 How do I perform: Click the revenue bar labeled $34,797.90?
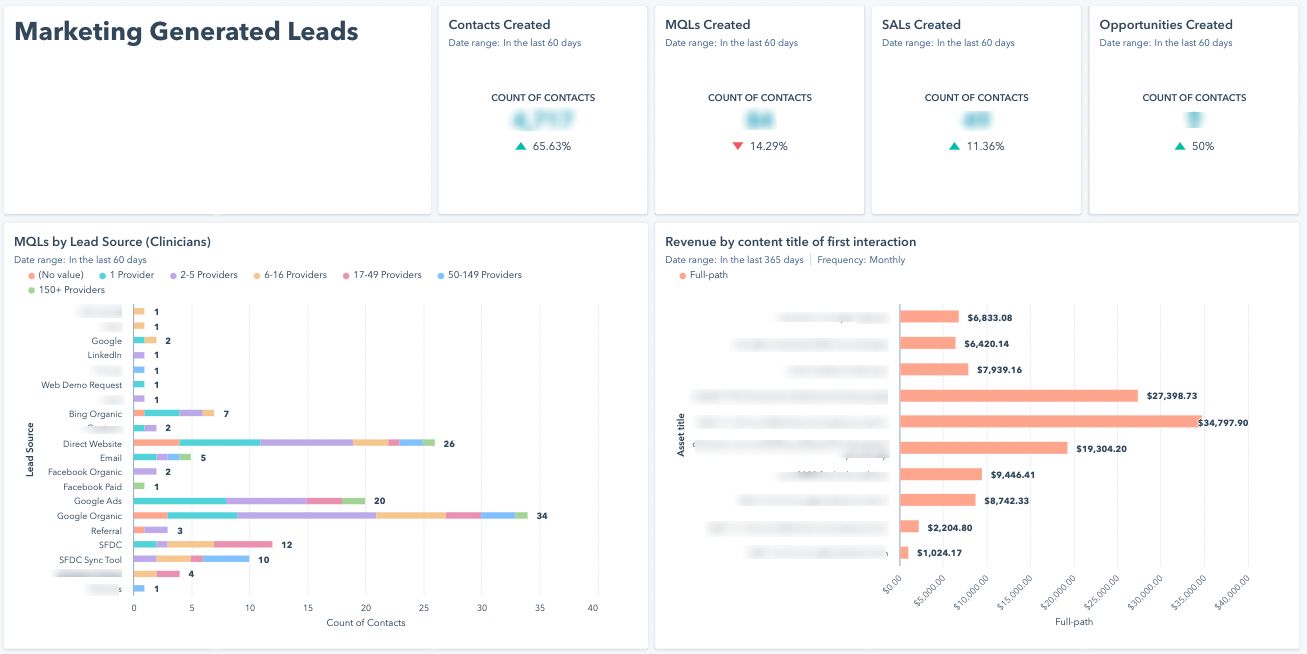tap(1050, 422)
